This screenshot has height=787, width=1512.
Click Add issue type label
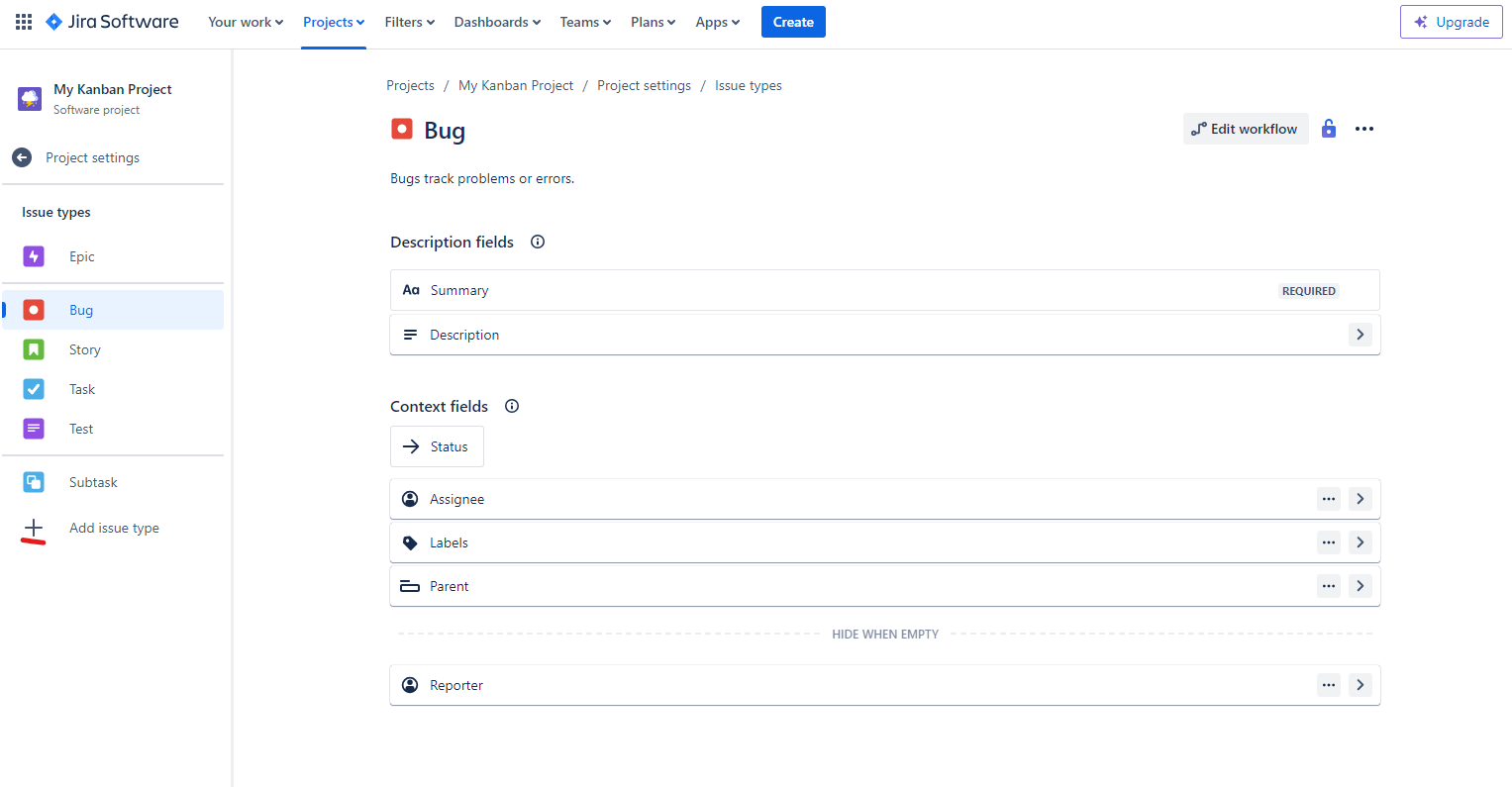[114, 528]
